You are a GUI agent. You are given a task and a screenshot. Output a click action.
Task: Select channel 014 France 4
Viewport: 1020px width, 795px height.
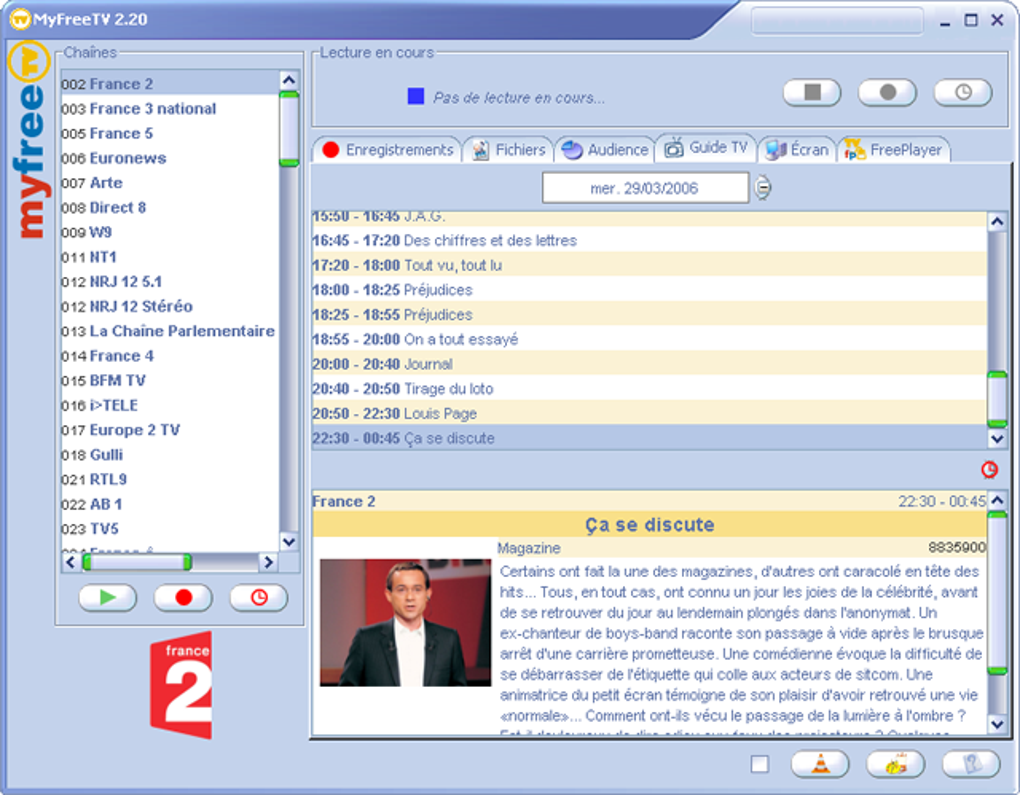click(170, 356)
